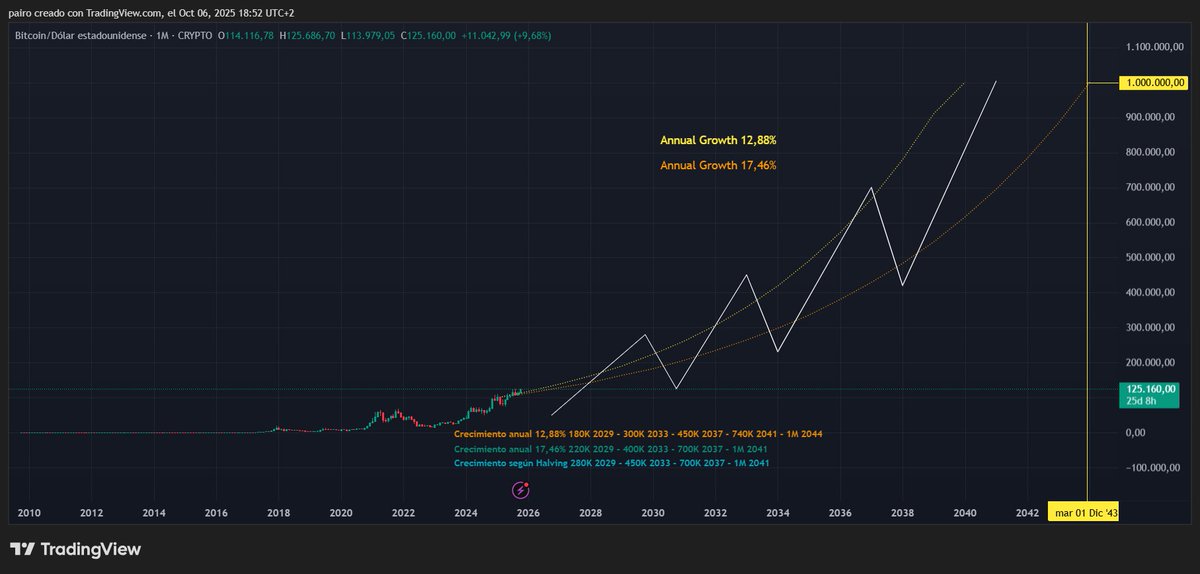Click the 2022 label on time axis
Screen dimensions: 1200x574
tap(403, 513)
